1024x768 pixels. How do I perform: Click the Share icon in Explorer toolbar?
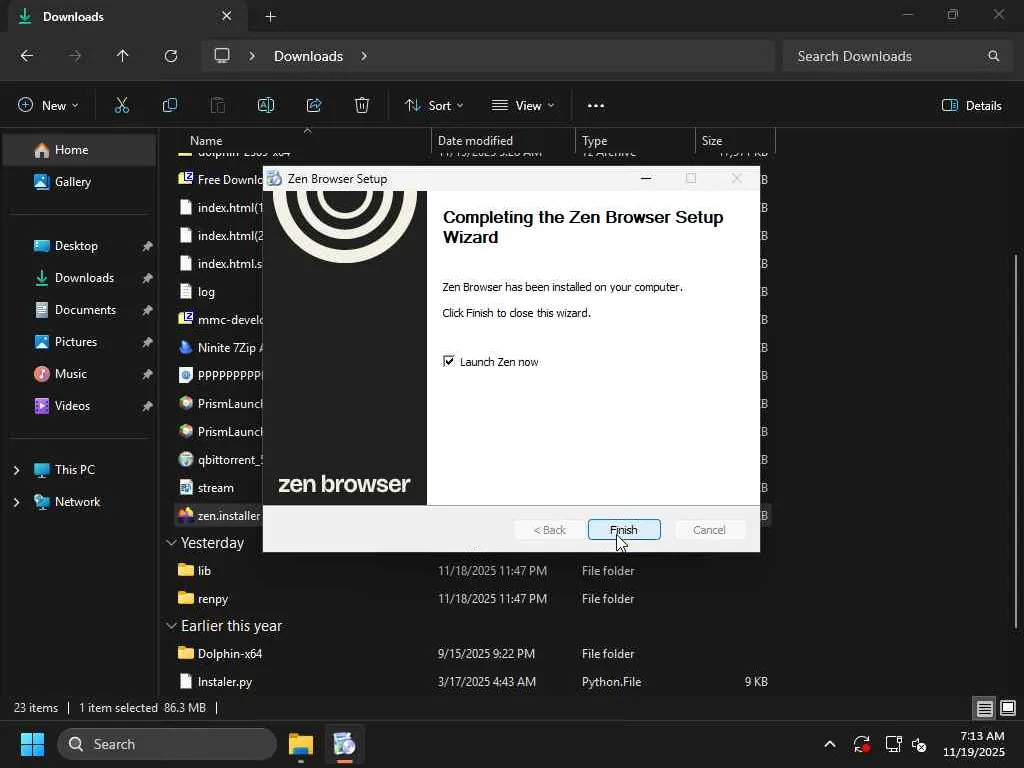314,105
